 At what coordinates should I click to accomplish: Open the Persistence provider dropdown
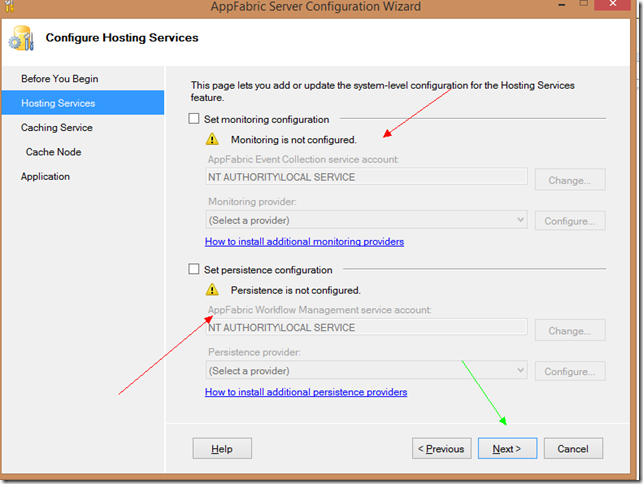click(x=366, y=370)
